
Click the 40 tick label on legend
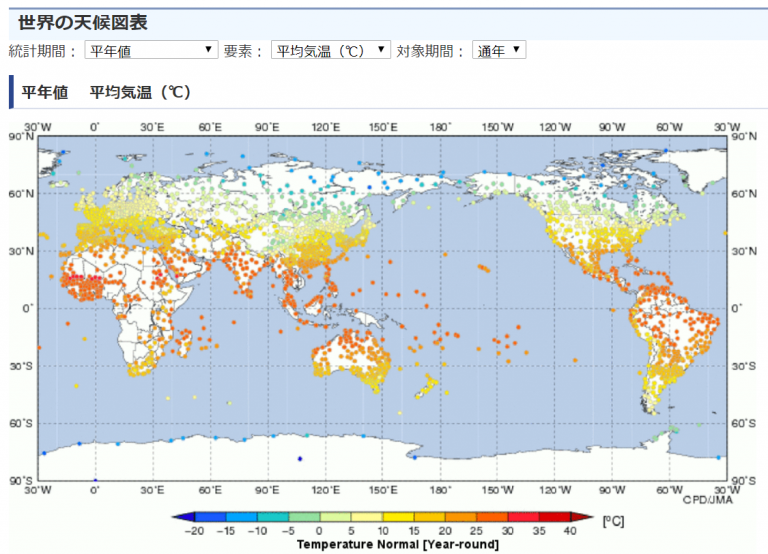click(570, 531)
